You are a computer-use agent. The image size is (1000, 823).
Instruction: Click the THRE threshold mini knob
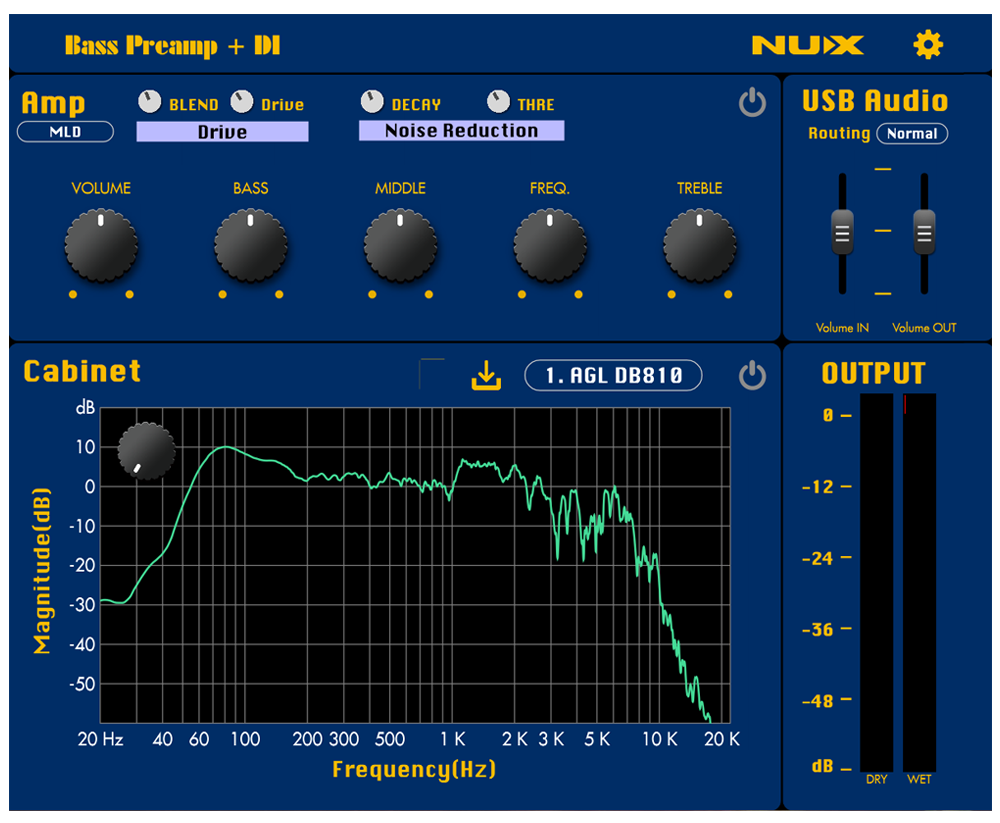498,102
